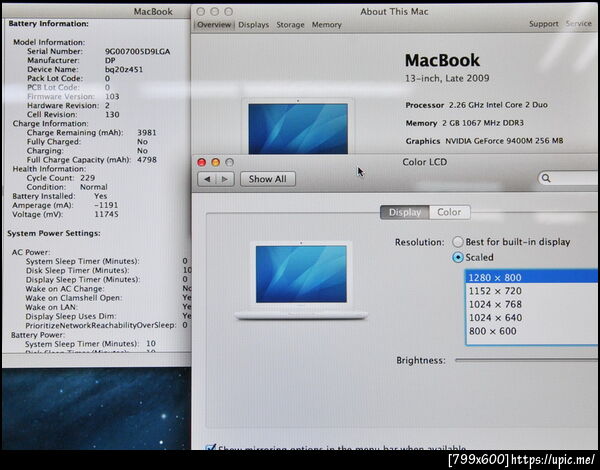Choose 1024 × 640 resolution

(532, 318)
